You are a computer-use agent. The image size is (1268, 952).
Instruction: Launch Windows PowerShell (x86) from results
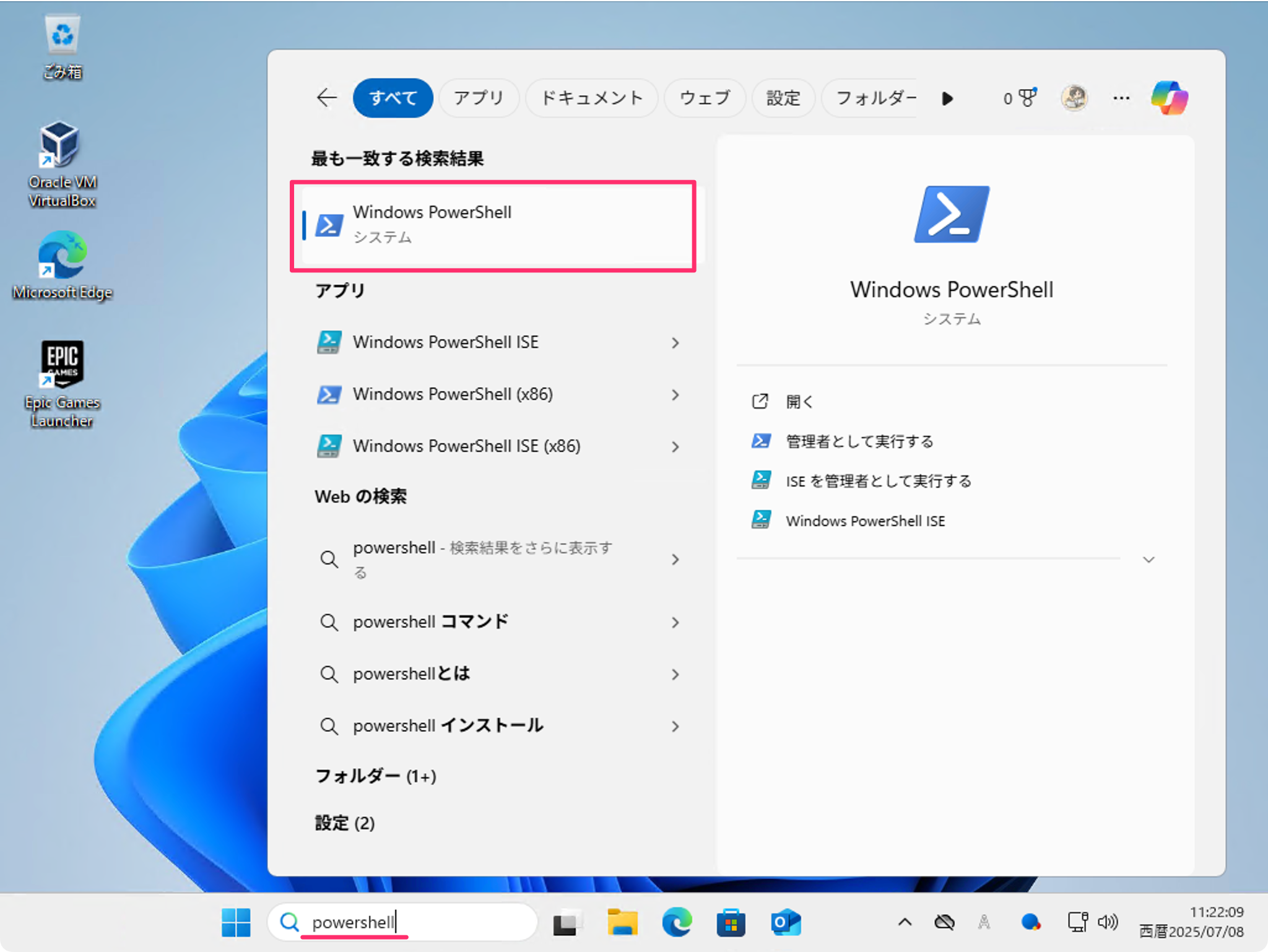point(452,394)
